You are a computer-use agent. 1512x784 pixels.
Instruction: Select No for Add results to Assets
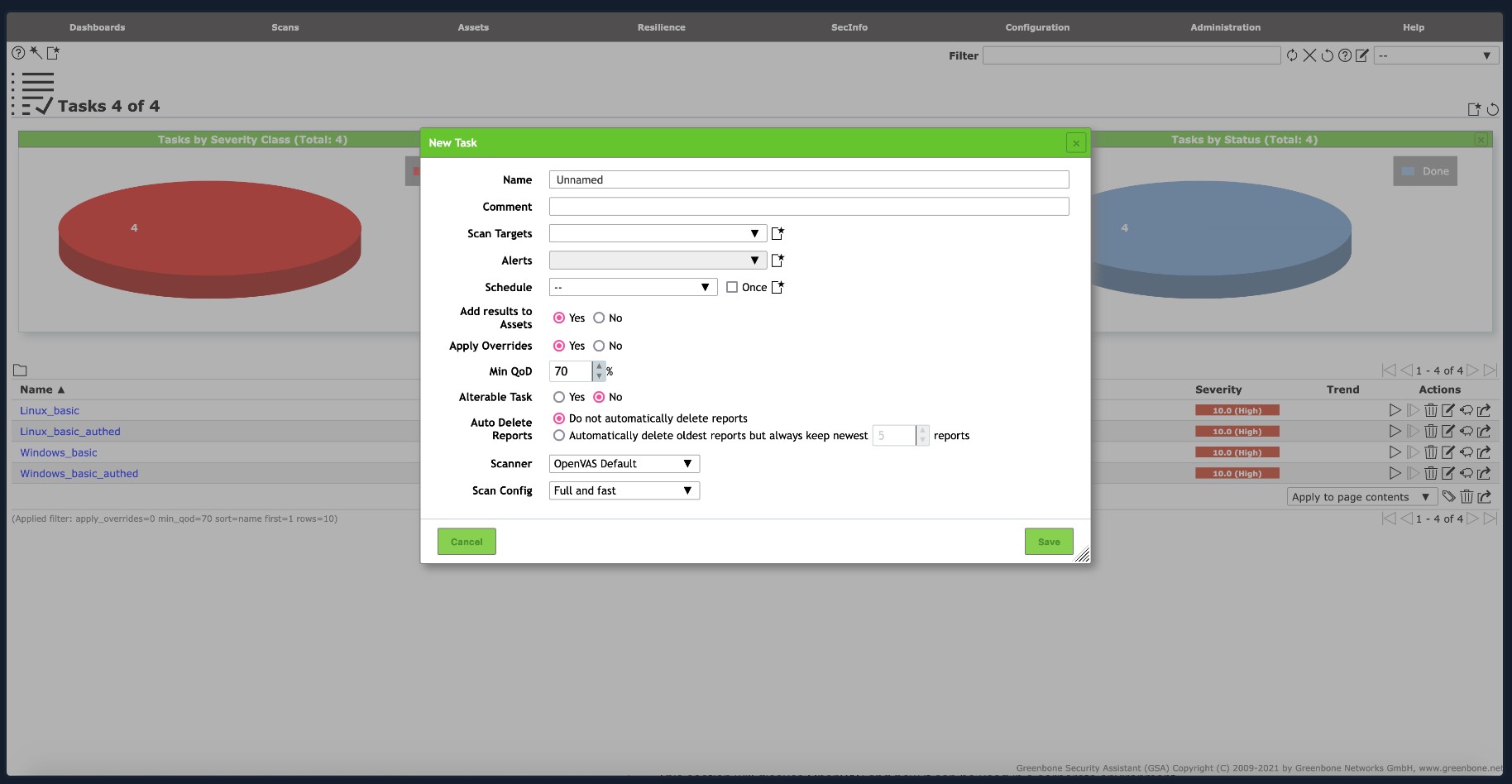pos(599,318)
